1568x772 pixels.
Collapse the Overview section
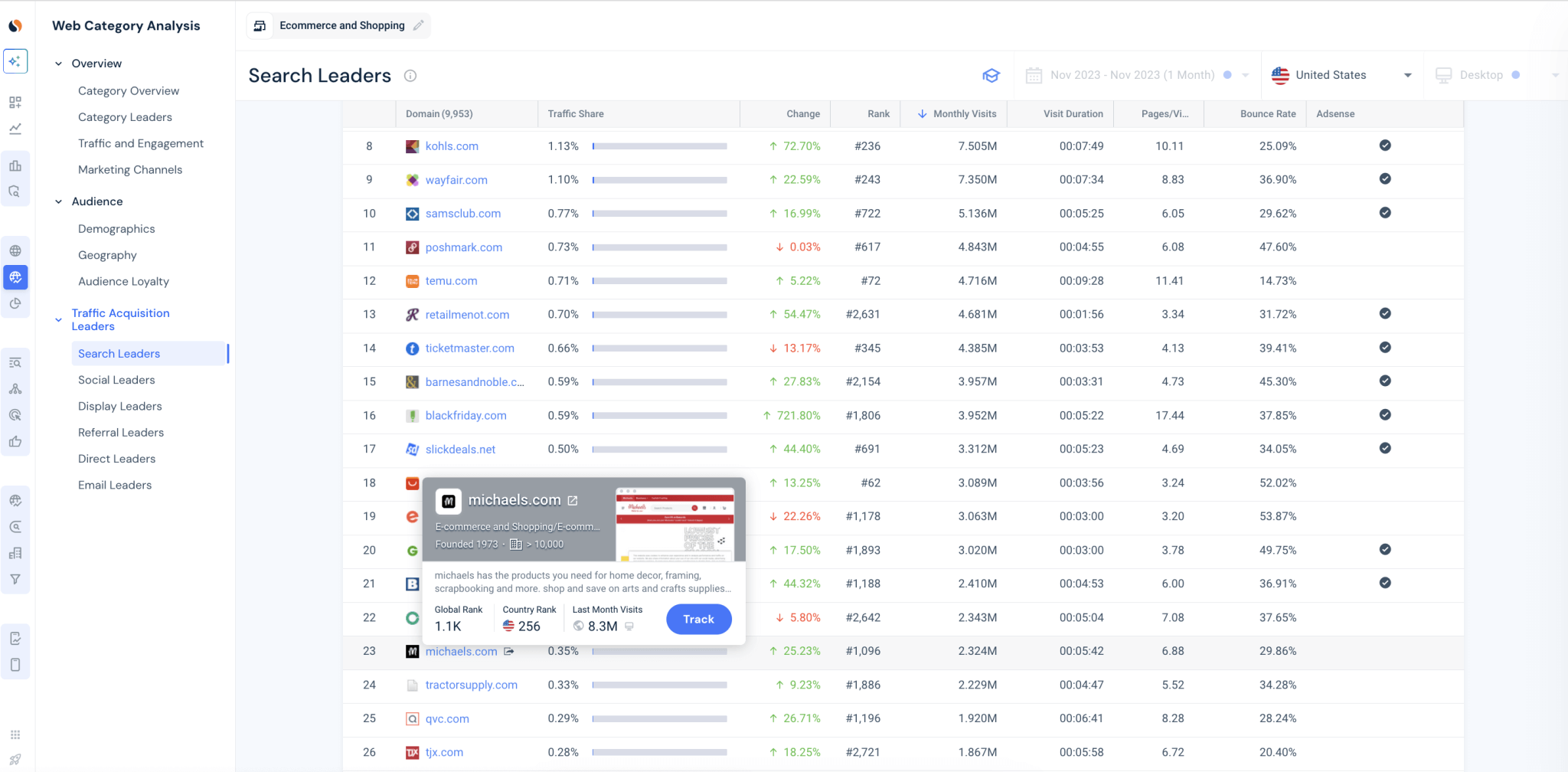58,63
